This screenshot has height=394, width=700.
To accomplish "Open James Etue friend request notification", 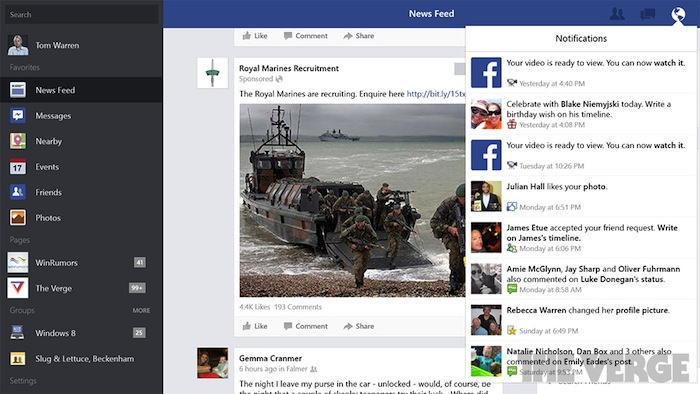I will pos(581,237).
